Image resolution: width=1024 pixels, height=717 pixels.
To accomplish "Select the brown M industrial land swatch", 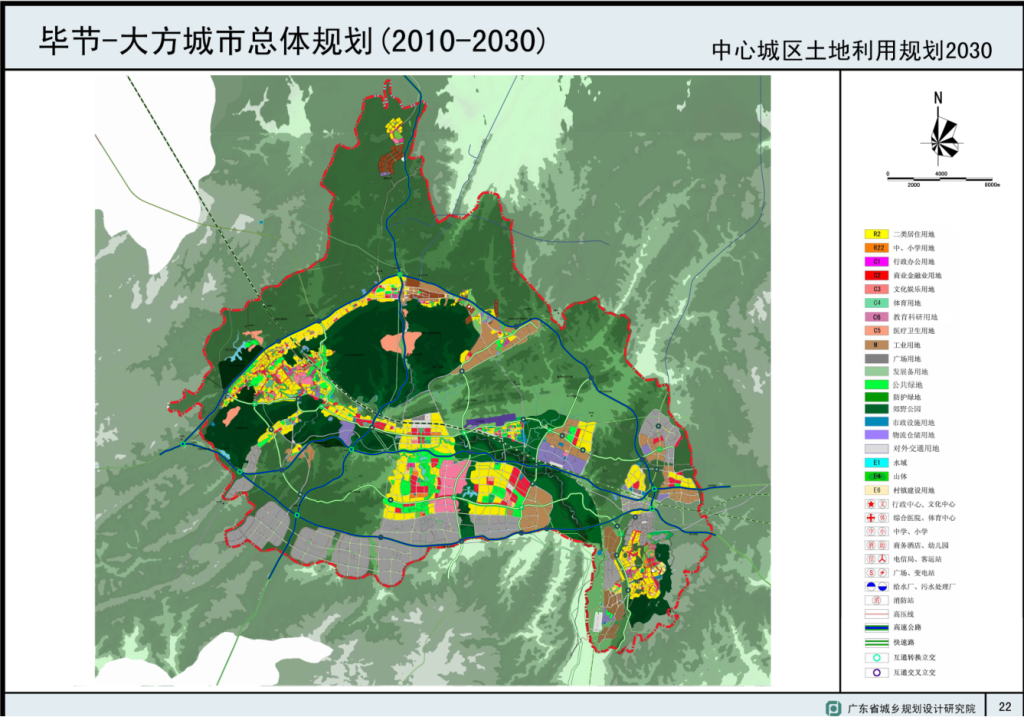I will 877,344.
